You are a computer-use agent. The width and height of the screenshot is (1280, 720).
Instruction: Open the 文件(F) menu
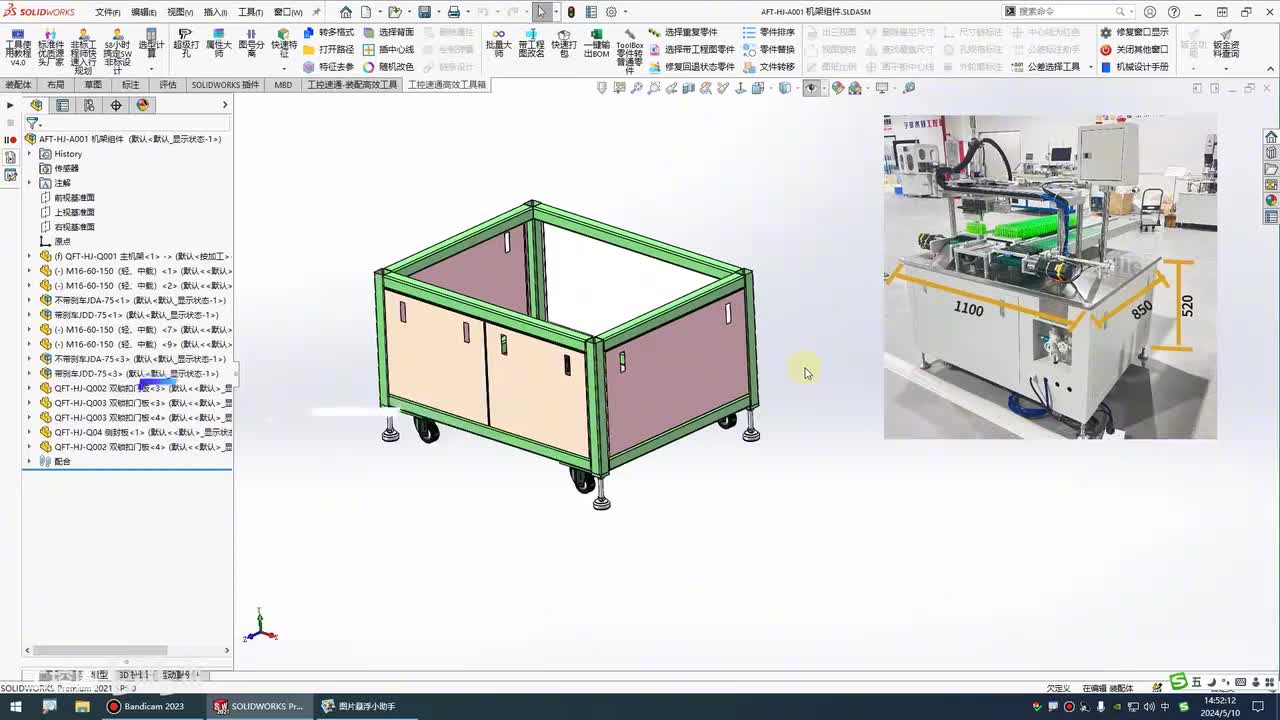107,12
